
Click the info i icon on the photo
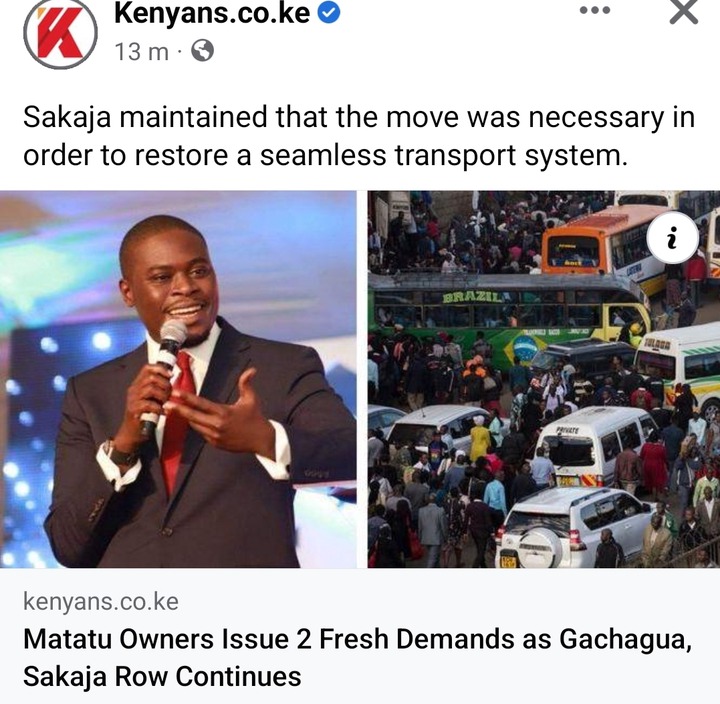coord(673,238)
